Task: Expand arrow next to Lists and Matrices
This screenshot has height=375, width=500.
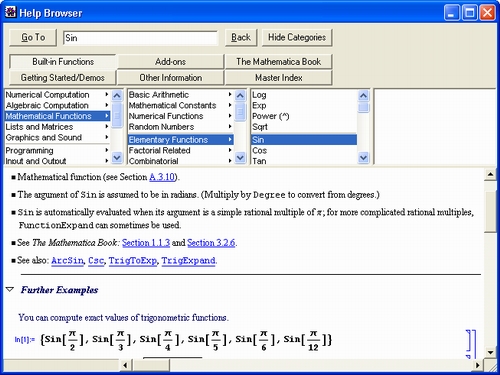Action: tap(107, 126)
